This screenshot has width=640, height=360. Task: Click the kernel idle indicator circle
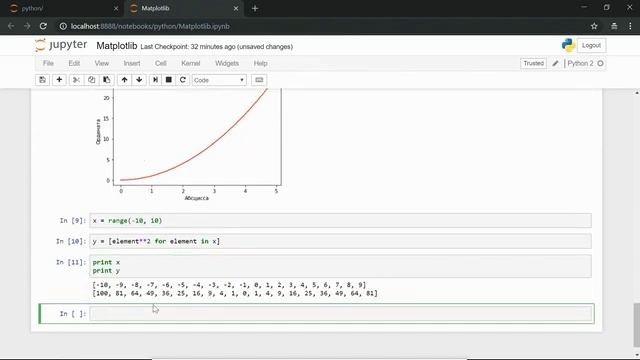click(x=600, y=63)
